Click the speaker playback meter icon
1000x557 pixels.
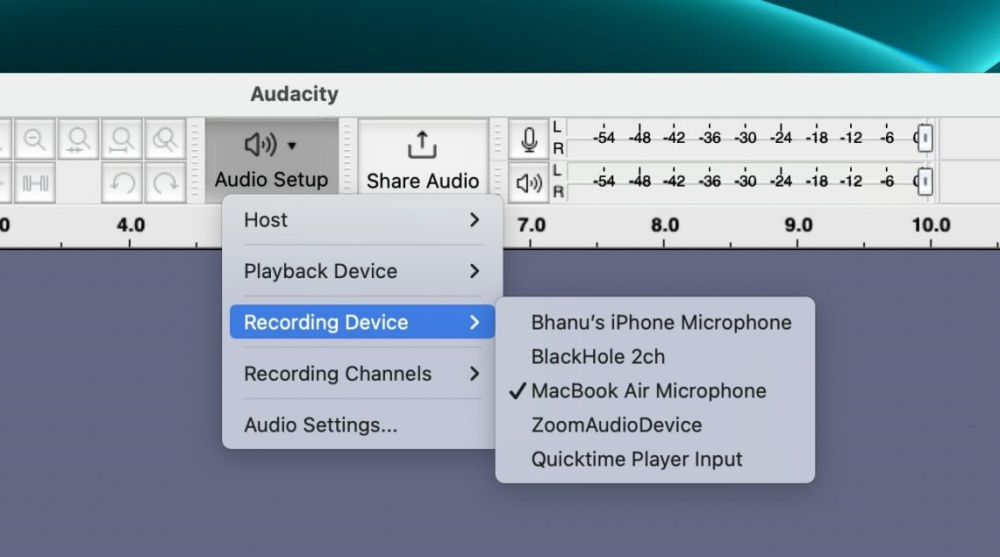[x=529, y=184]
